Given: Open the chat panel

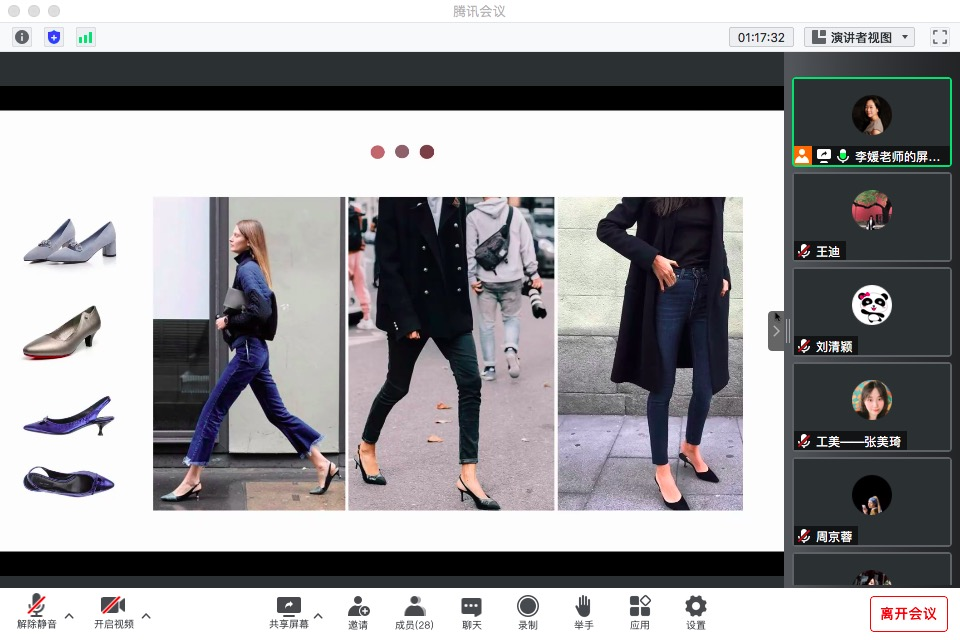Looking at the screenshot, I should (x=471, y=612).
